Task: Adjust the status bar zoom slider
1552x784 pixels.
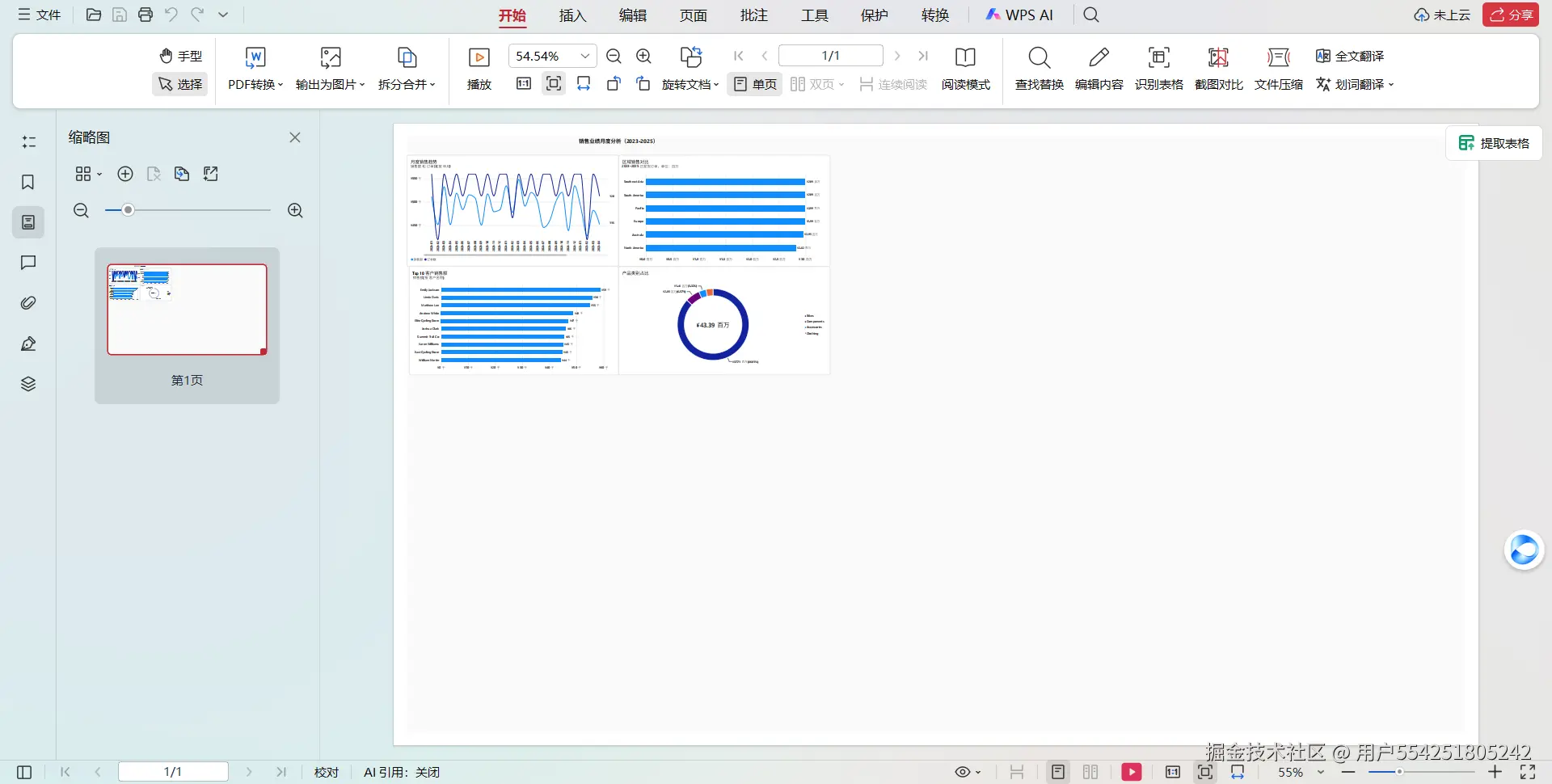Action: click(1399, 772)
